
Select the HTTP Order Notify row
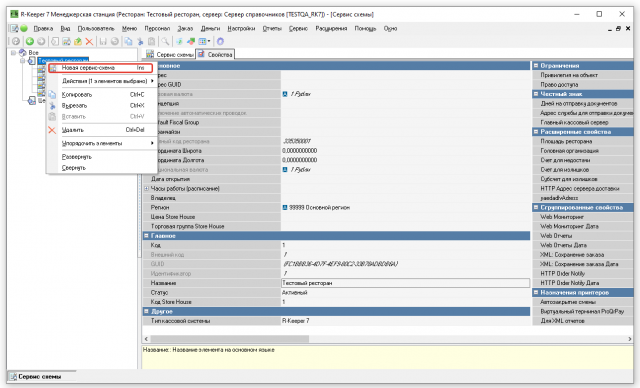click(583, 273)
